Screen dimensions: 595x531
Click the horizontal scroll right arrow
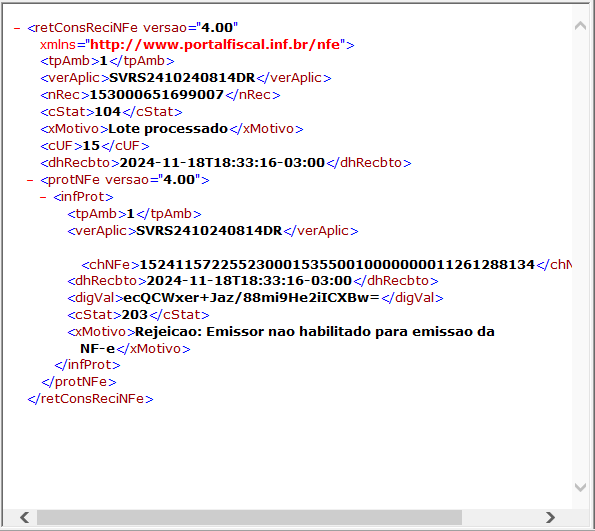(x=550, y=517)
